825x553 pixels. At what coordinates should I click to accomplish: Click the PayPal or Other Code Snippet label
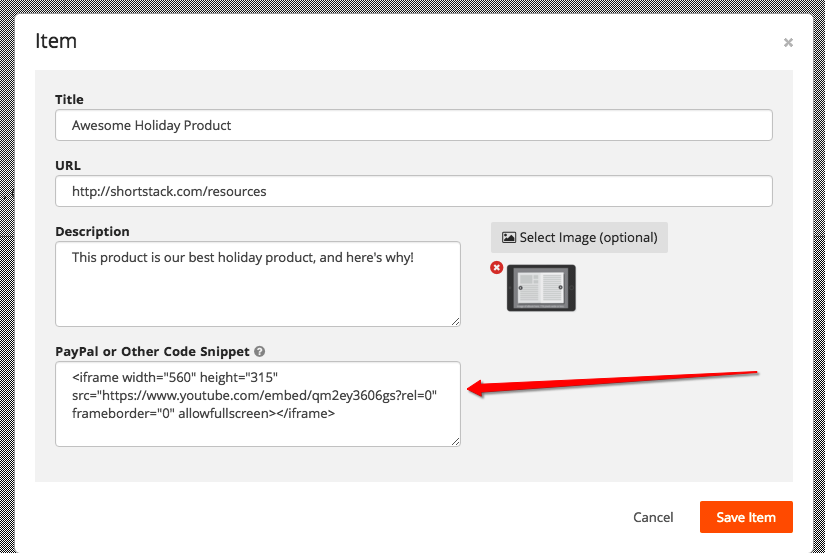pyautogui.click(x=152, y=352)
